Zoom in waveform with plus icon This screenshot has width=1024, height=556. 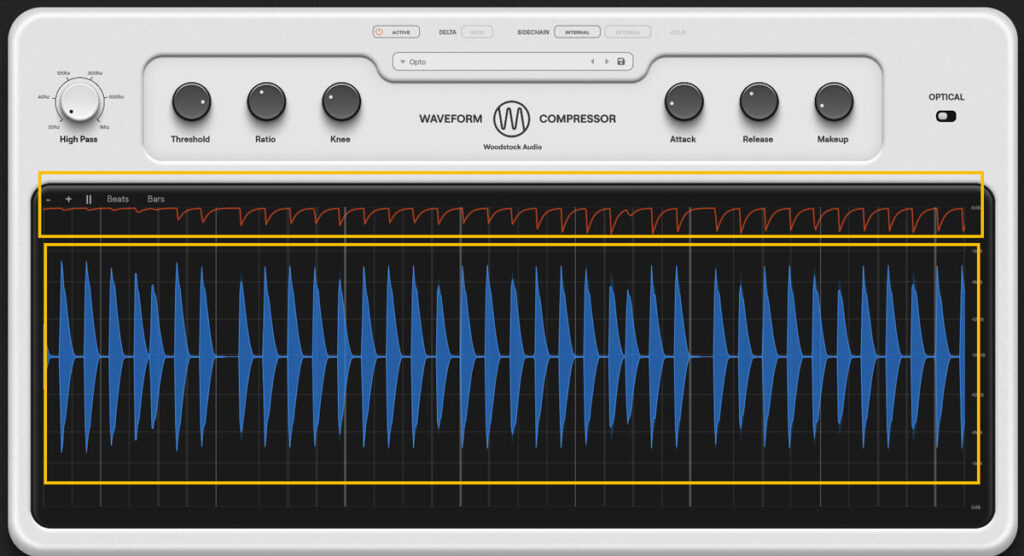pyautogui.click(x=68, y=199)
